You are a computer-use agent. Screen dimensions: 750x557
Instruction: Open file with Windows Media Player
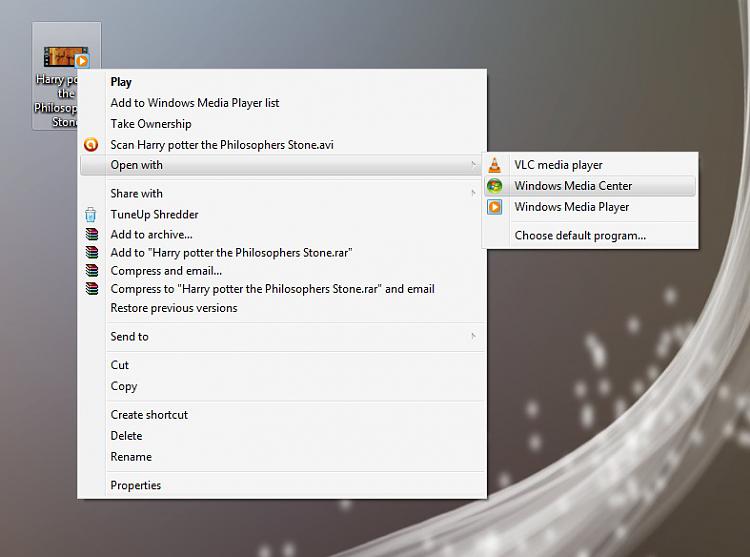tap(590, 207)
